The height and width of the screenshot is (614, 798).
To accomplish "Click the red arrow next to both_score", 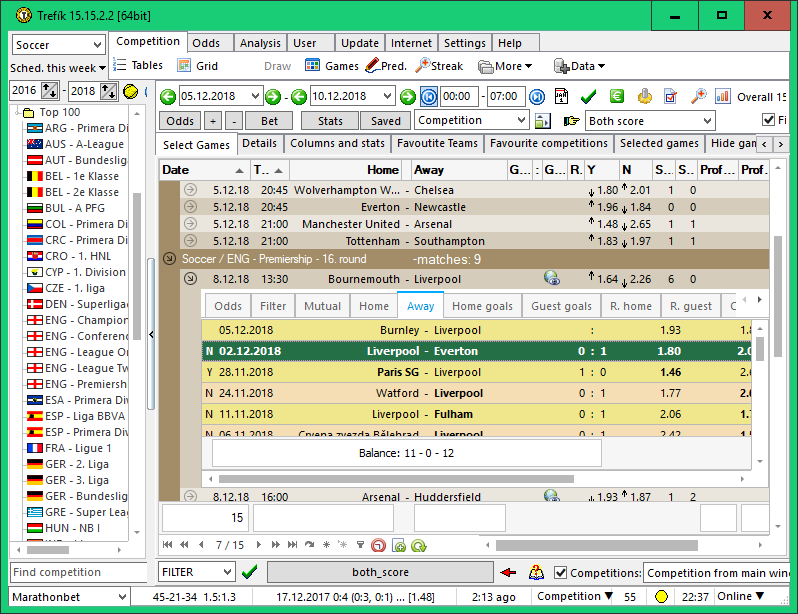I will click(x=509, y=572).
